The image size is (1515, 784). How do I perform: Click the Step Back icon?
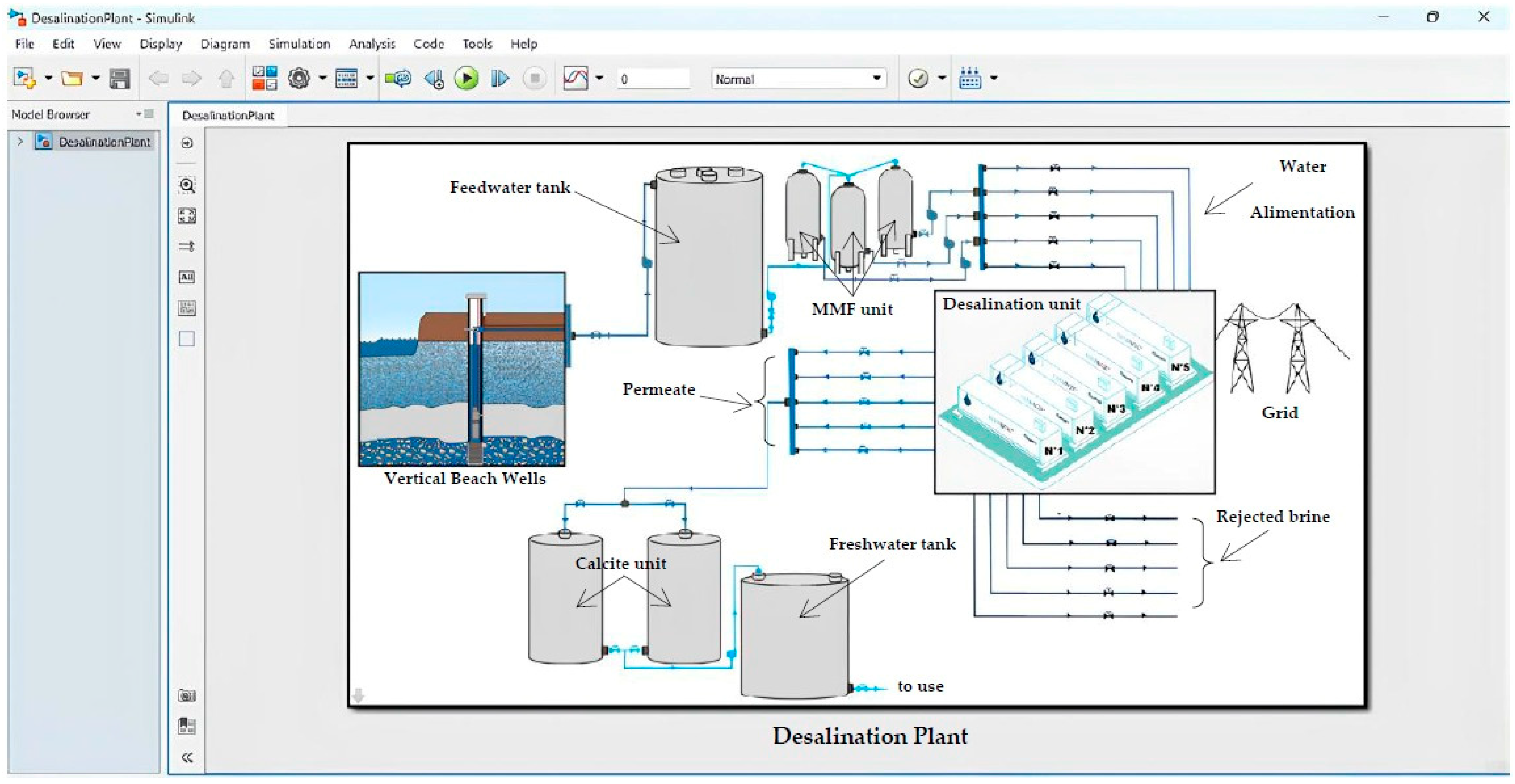point(434,78)
